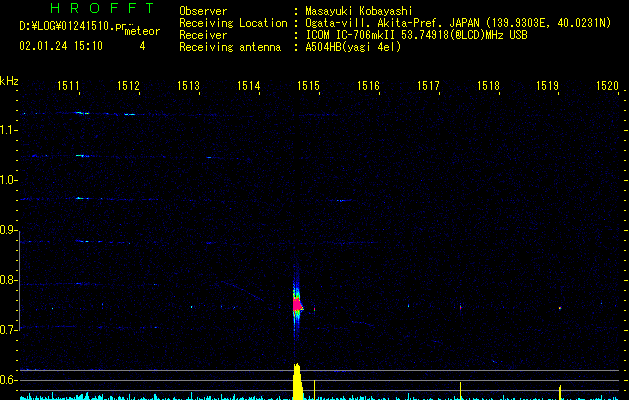This screenshot has width=629, height=400.
Task: Click the log file path D:¥LOG¥01241510
Action: [72, 26]
